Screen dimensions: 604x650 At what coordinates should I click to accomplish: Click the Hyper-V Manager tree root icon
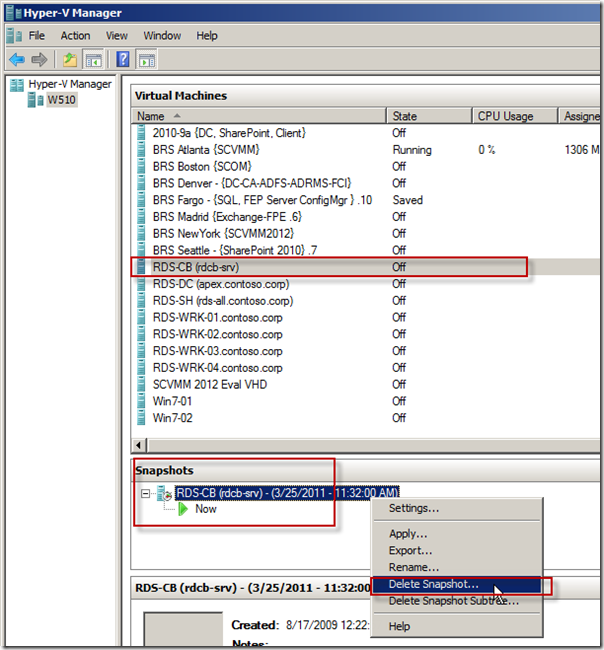[x=17, y=85]
